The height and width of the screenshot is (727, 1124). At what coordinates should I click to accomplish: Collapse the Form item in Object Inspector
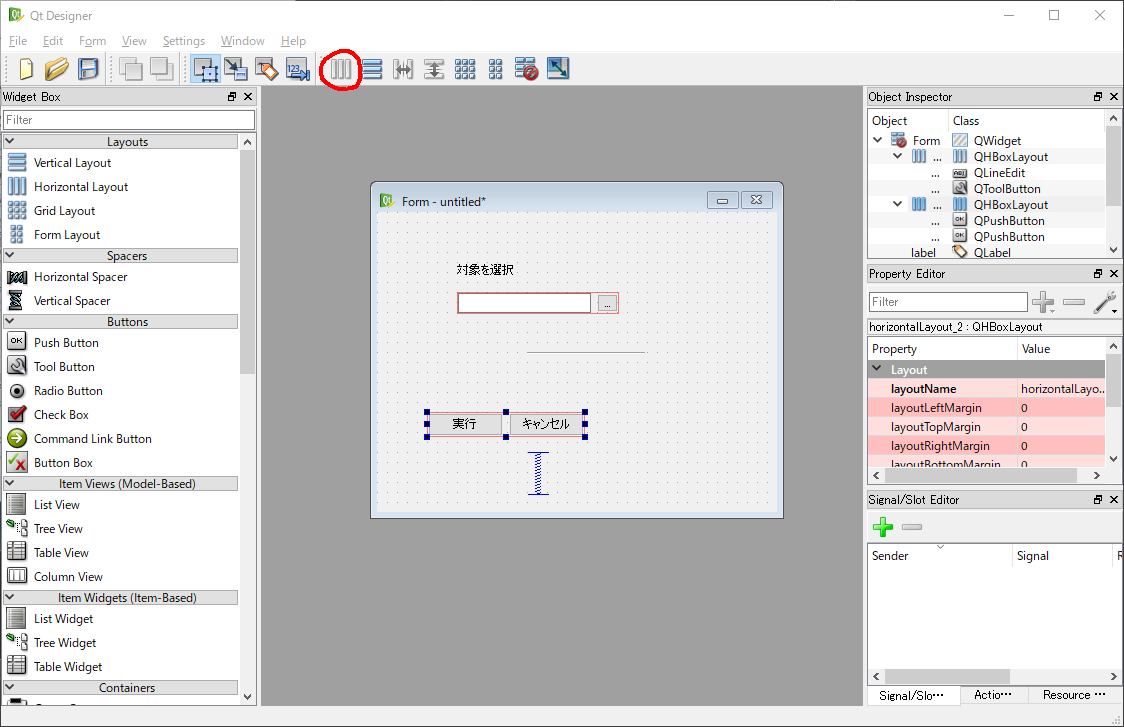878,140
